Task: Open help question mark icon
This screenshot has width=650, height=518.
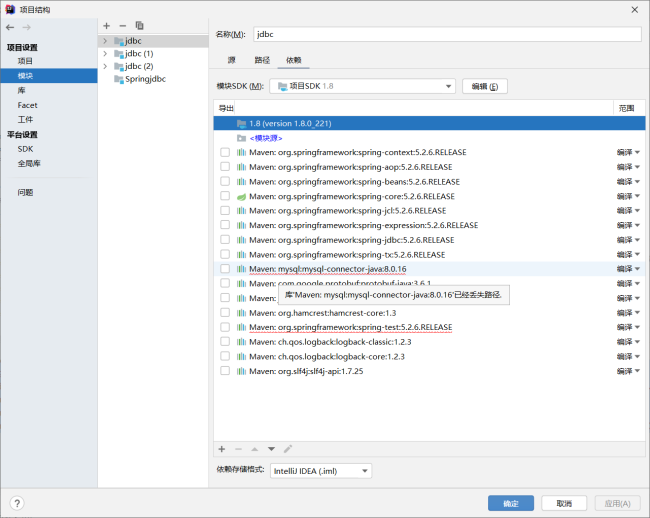Action: coord(17,503)
